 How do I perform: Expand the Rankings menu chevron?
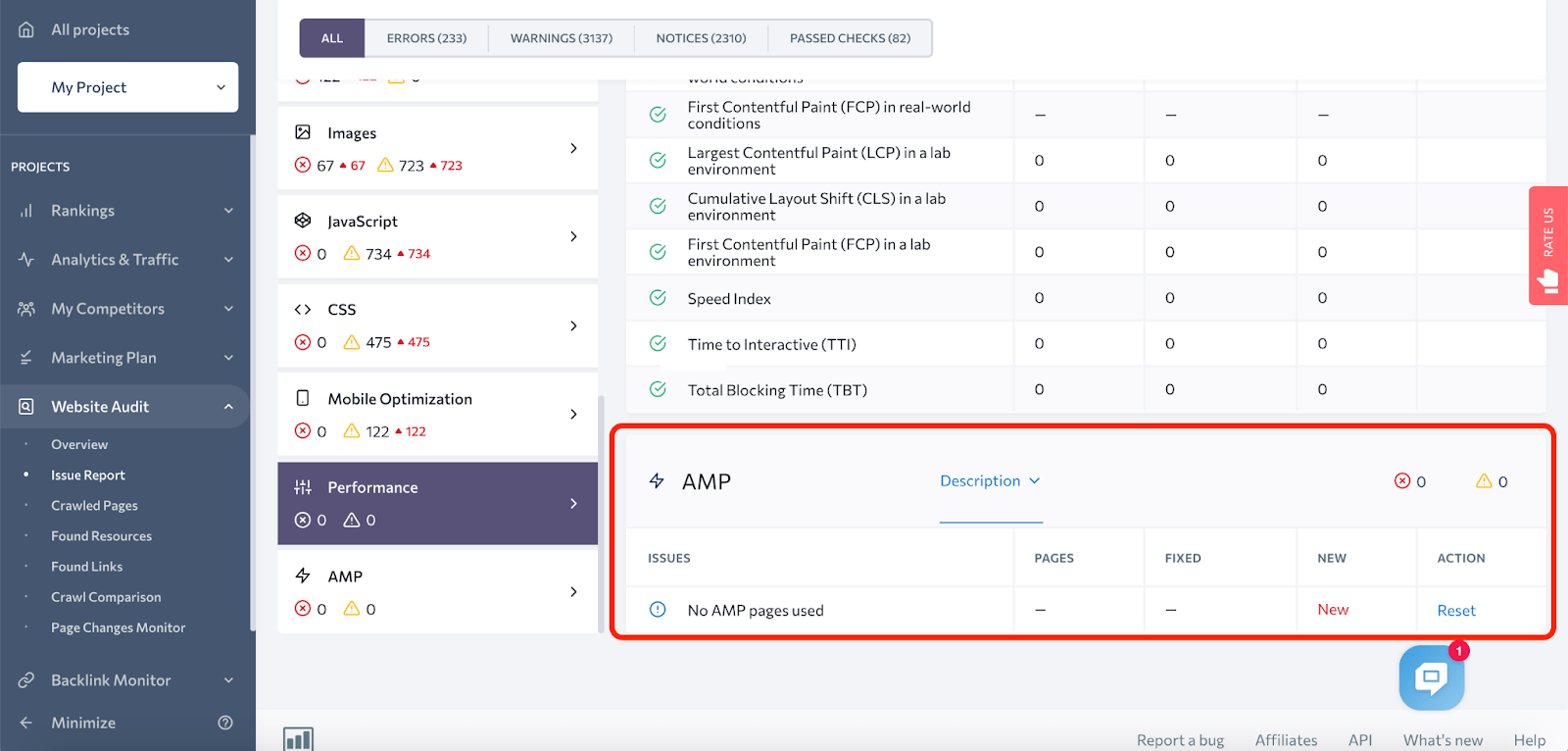pos(228,211)
